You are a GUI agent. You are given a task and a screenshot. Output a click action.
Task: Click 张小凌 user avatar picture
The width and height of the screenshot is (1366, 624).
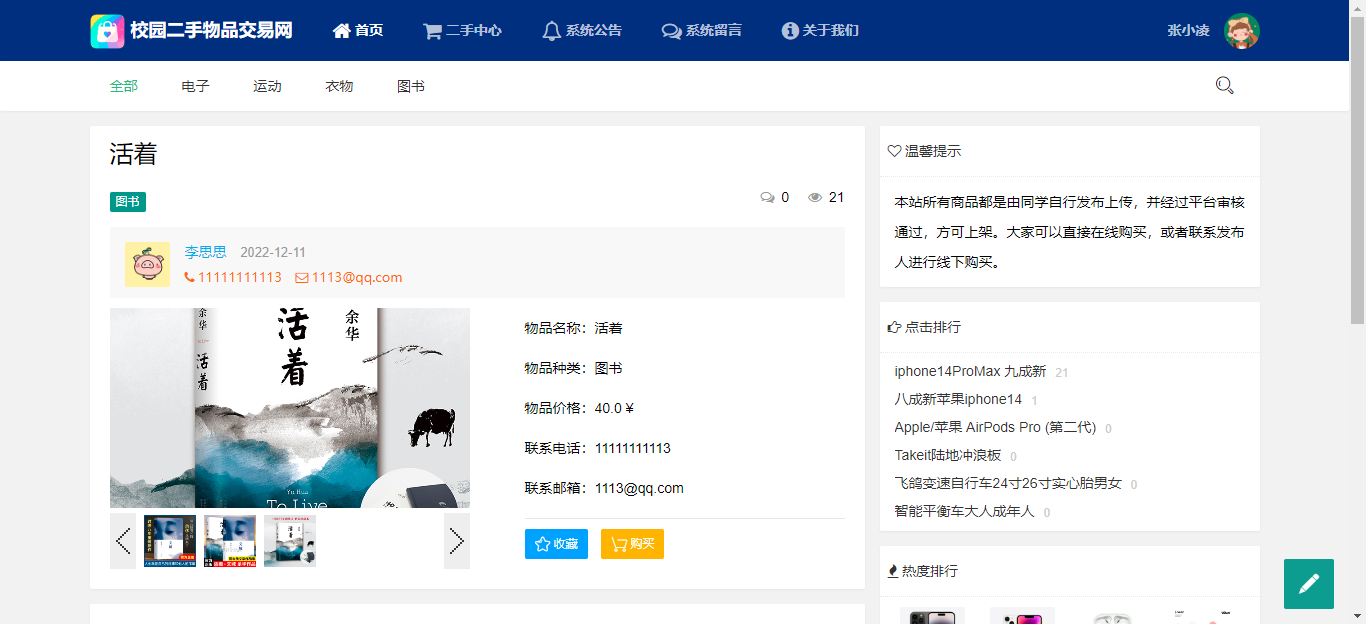coord(1242,31)
